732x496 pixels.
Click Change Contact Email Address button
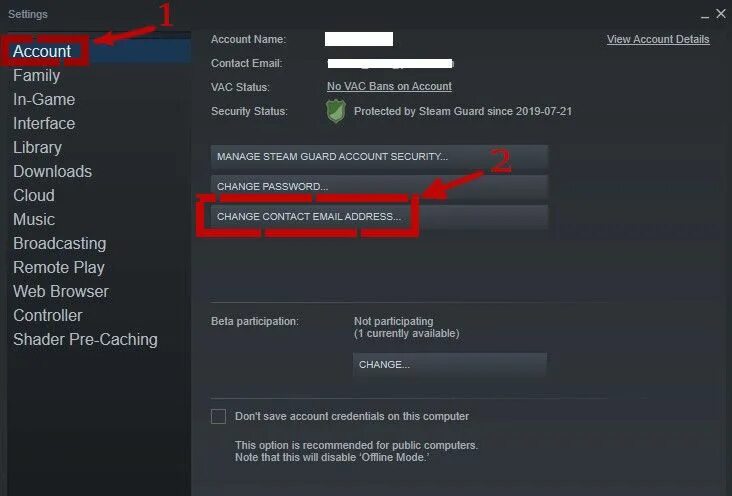[379, 217]
